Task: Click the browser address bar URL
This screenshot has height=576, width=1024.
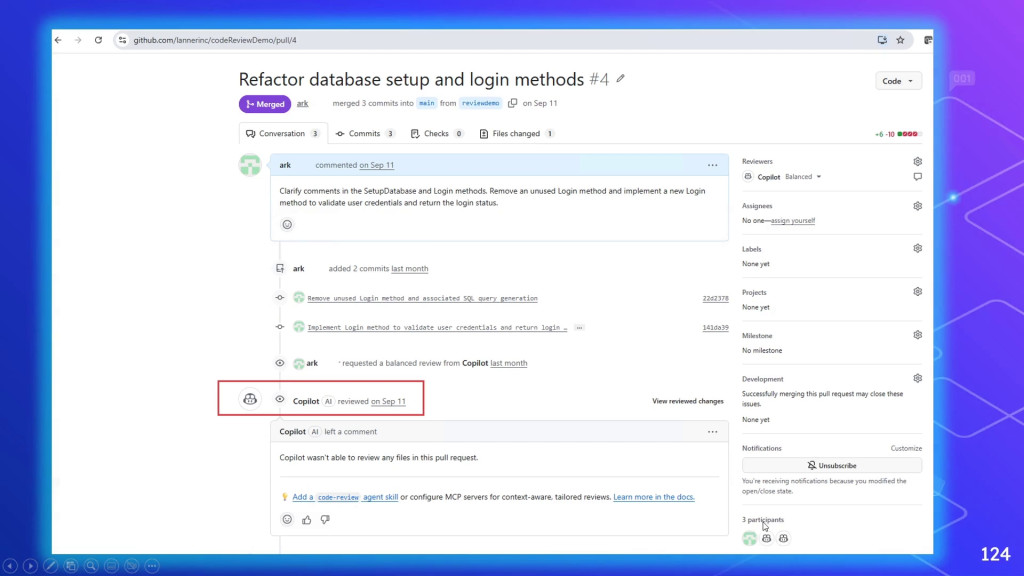Action: pos(215,40)
